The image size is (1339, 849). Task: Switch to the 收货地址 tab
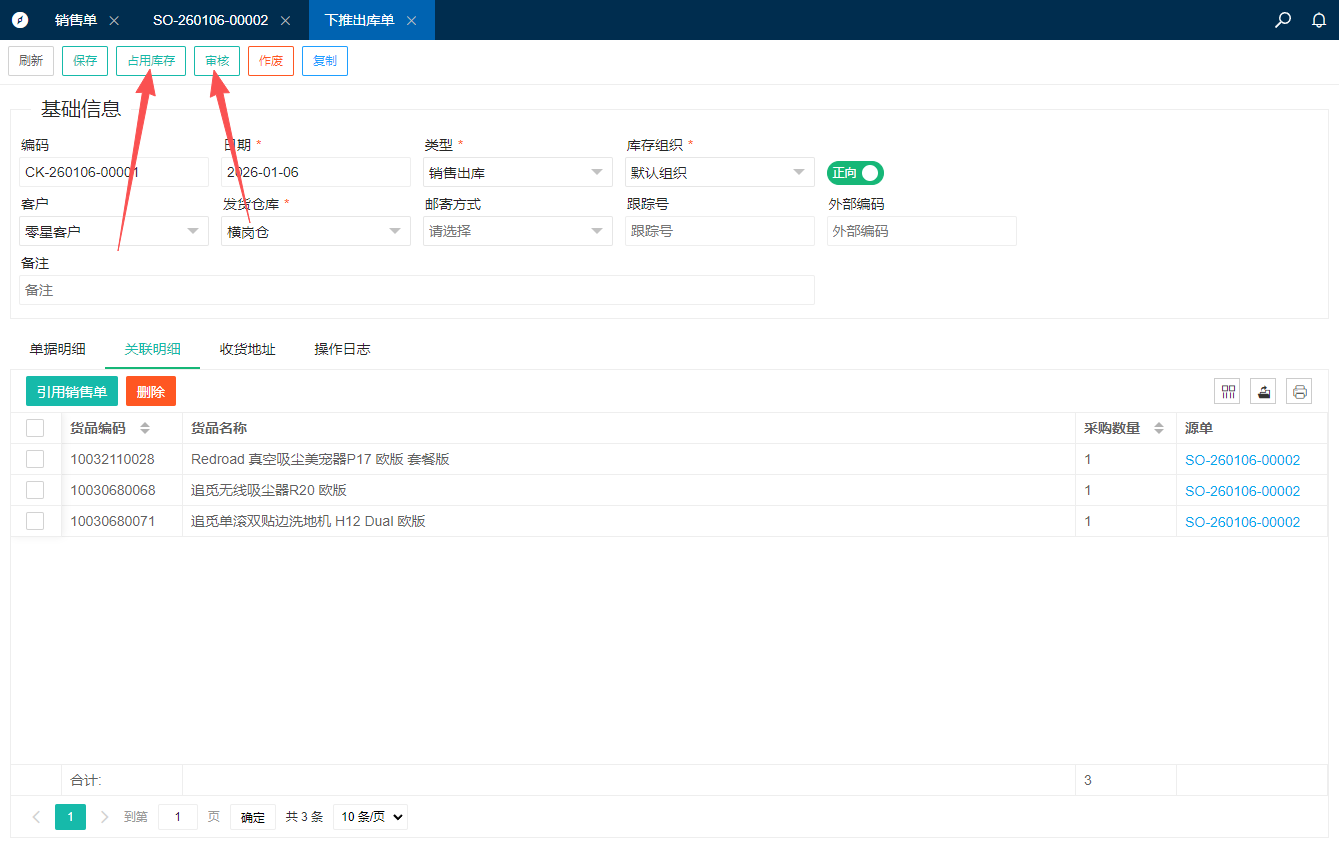pos(247,349)
